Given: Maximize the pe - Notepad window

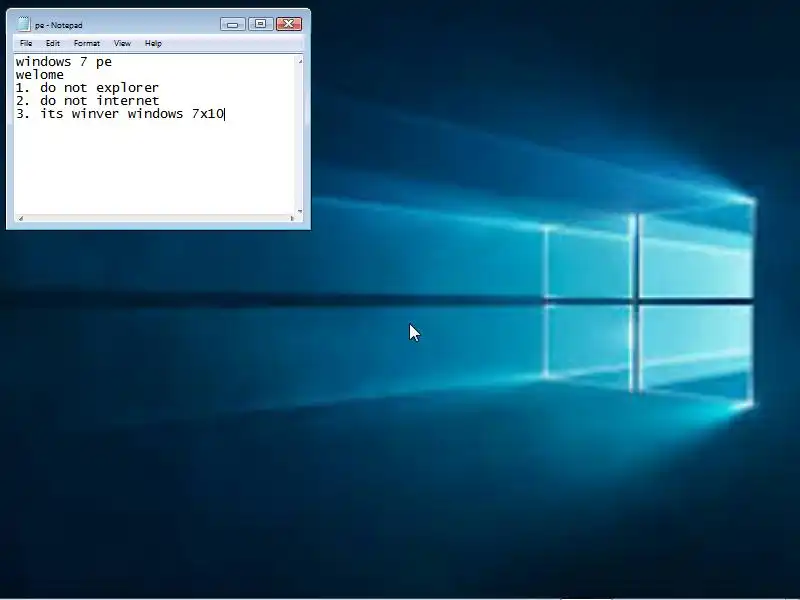Looking at the screenshot, I should (261, 24).
